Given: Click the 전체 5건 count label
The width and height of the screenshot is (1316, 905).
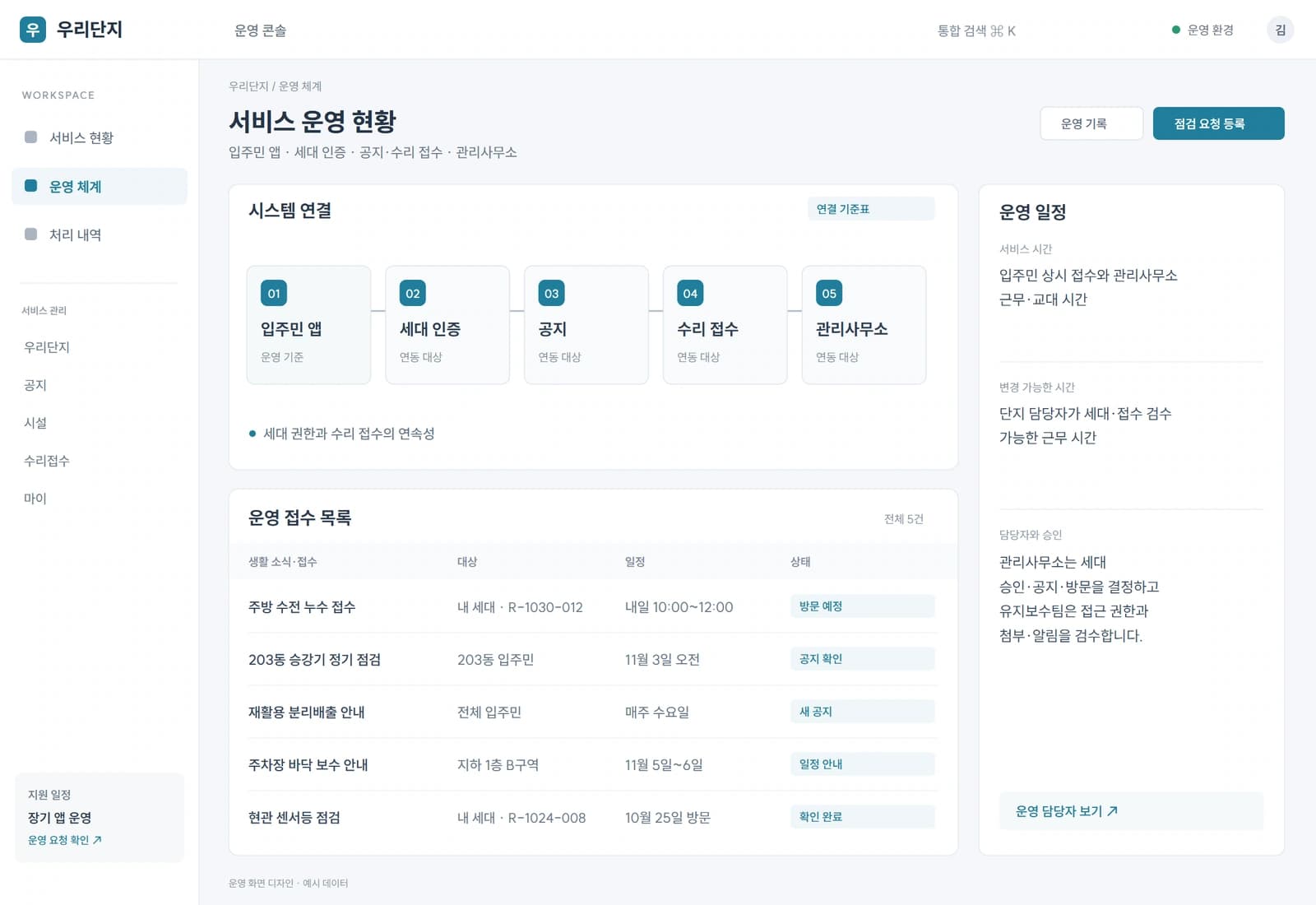Looking at the screenshot, I should [903, 519].
